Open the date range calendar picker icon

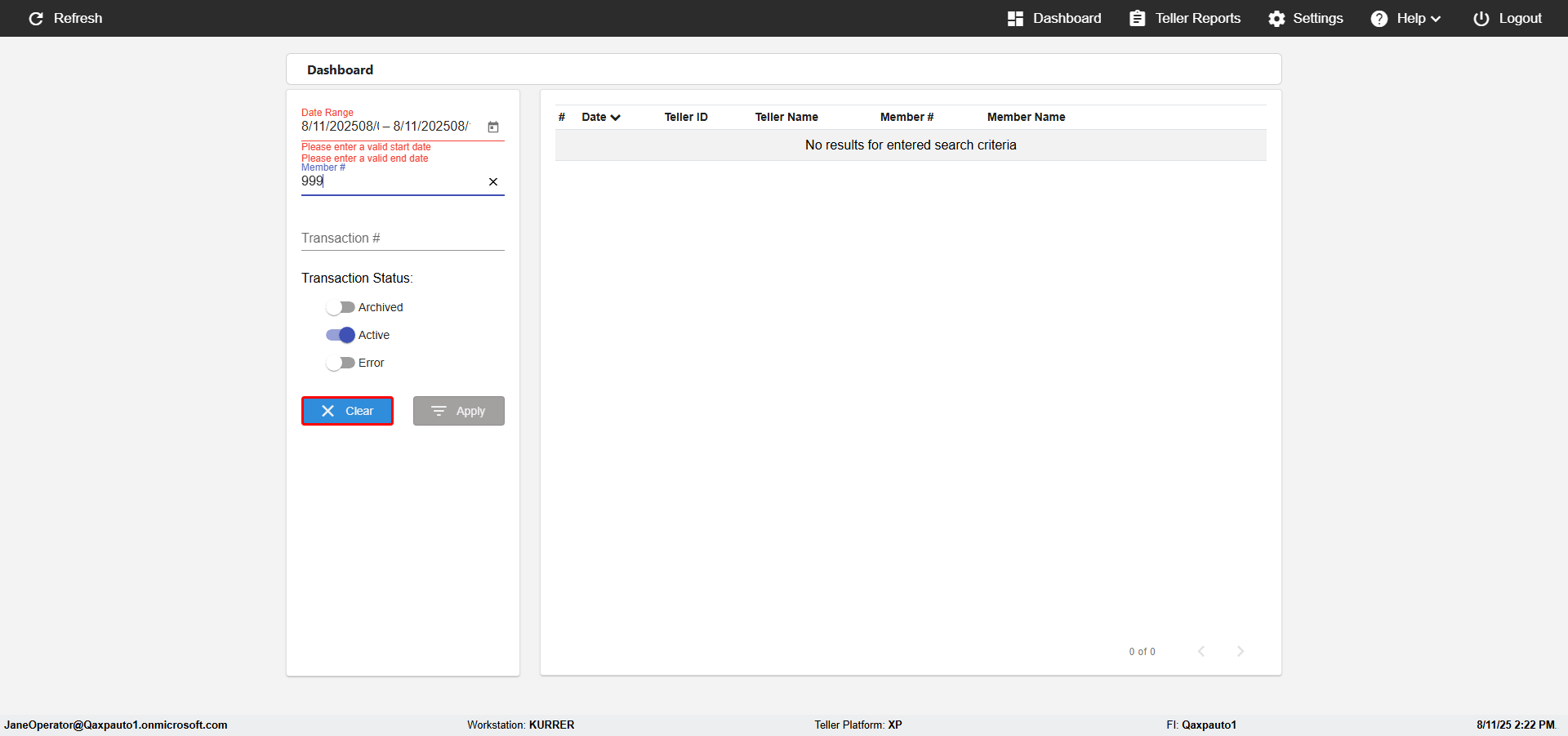pos(493,127)
